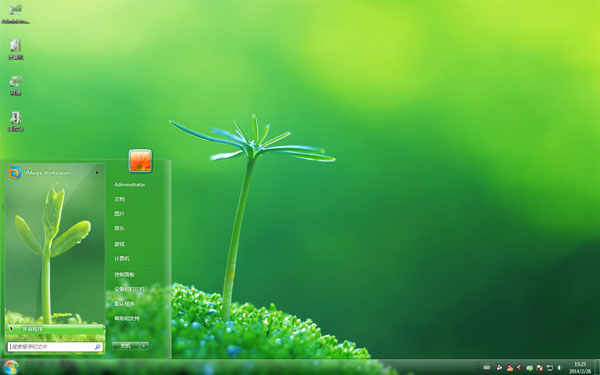
Task: Open the volume speaker tray icon
Action: tap(559, 368)
